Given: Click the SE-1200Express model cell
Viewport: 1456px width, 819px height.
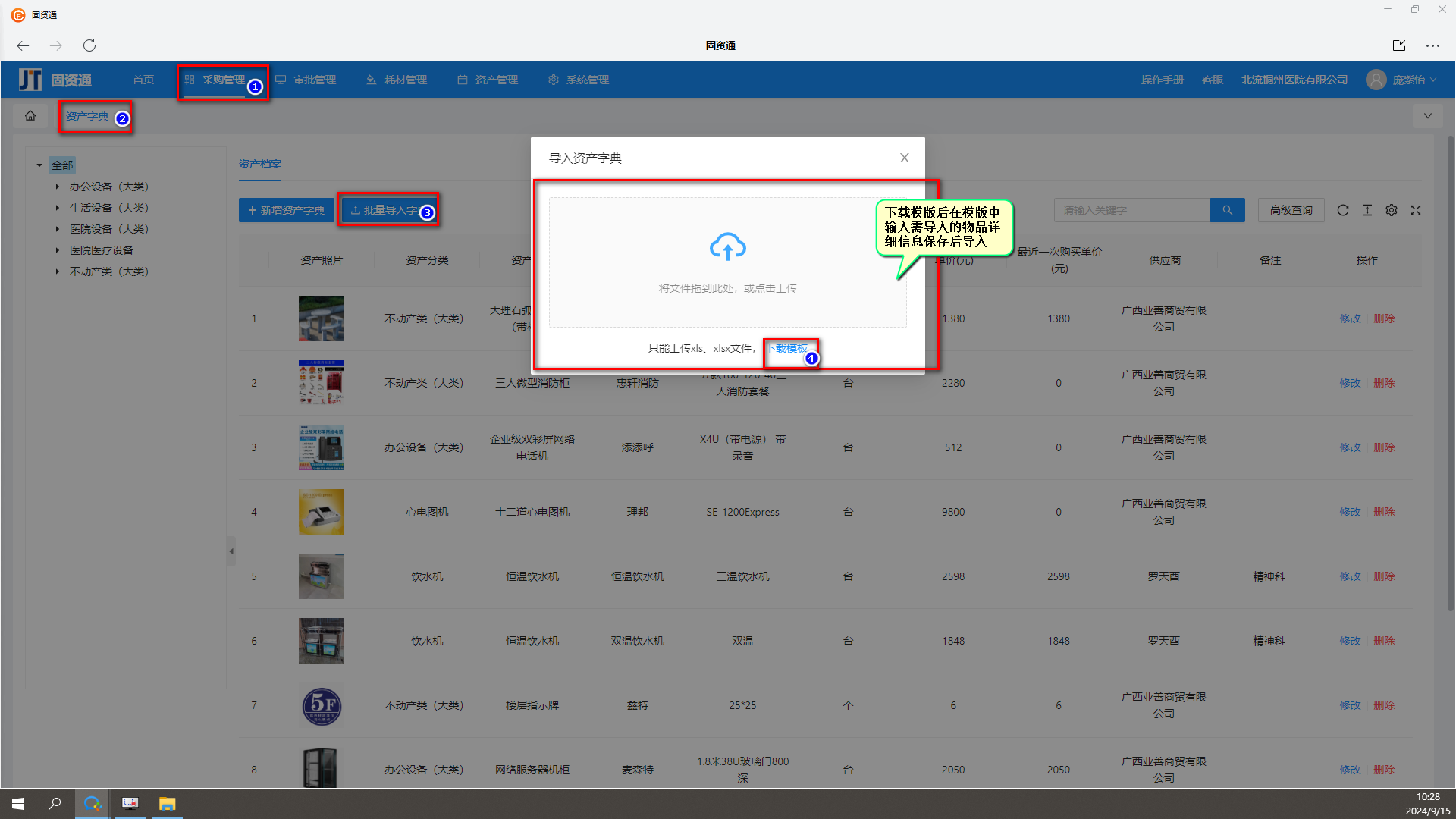Looking at the screenshot, I should click(x=742, y=512).
